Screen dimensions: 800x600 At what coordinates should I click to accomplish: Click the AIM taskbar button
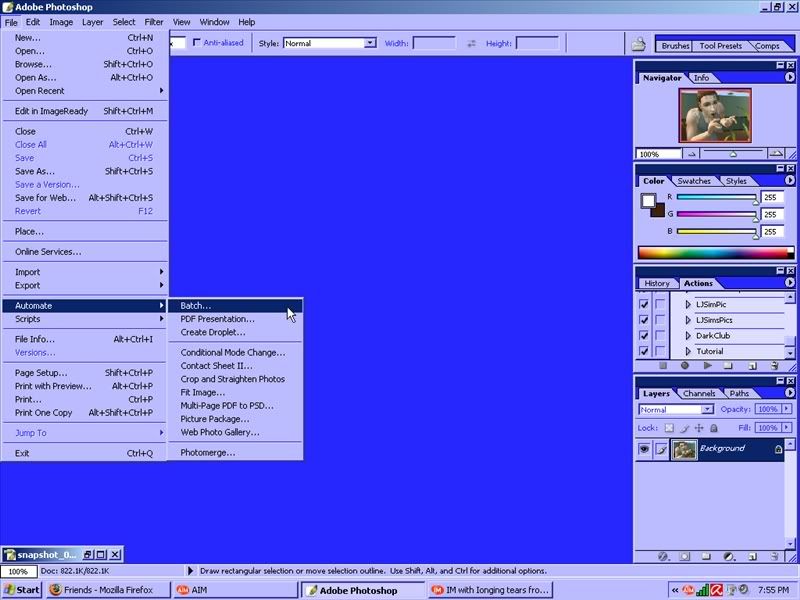[235, 590]
